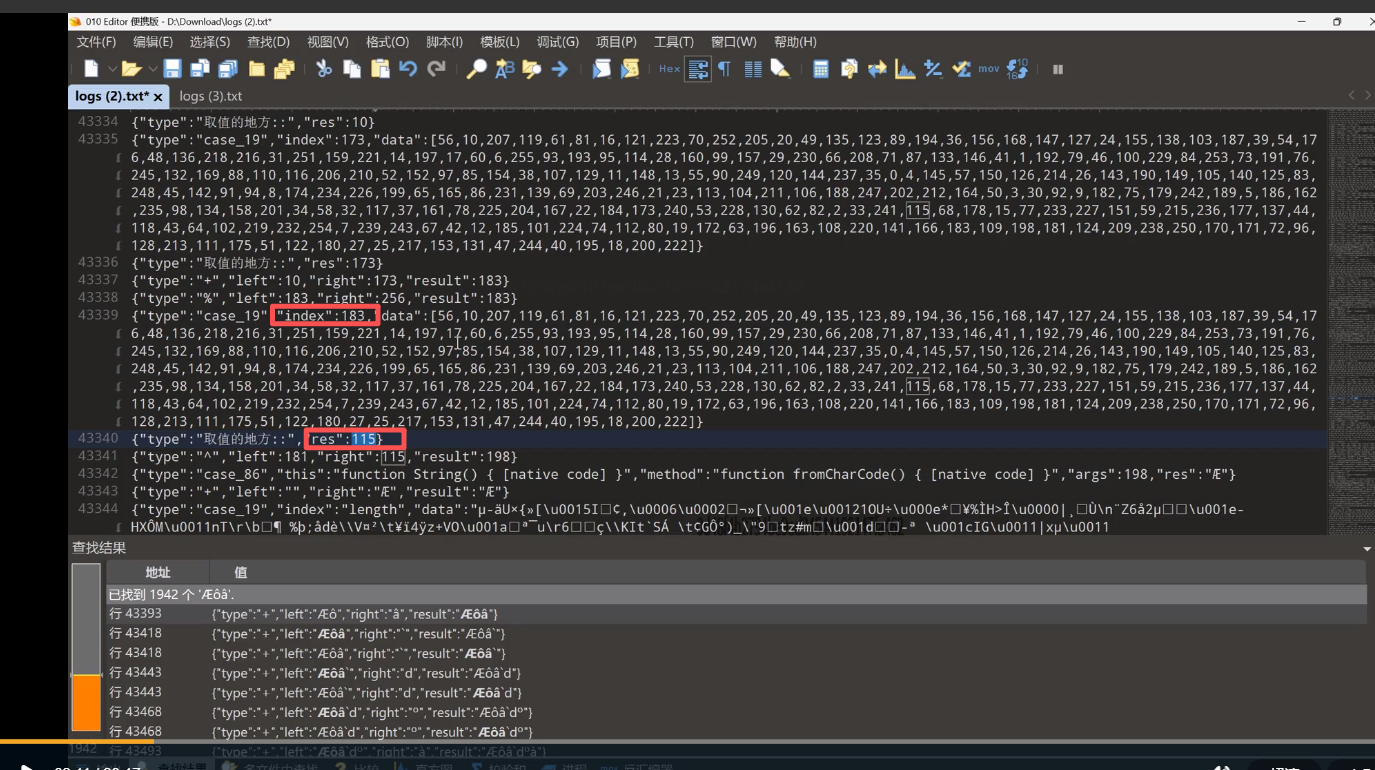Select the result row 行 43393
Screen dimensions: 1375x770
[737, 613]
